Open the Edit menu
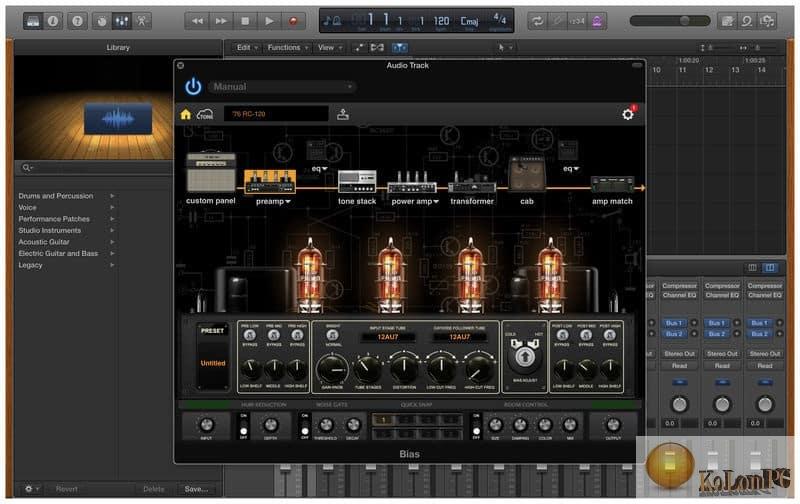The image size is (800, 504). (x=247, y=47)
